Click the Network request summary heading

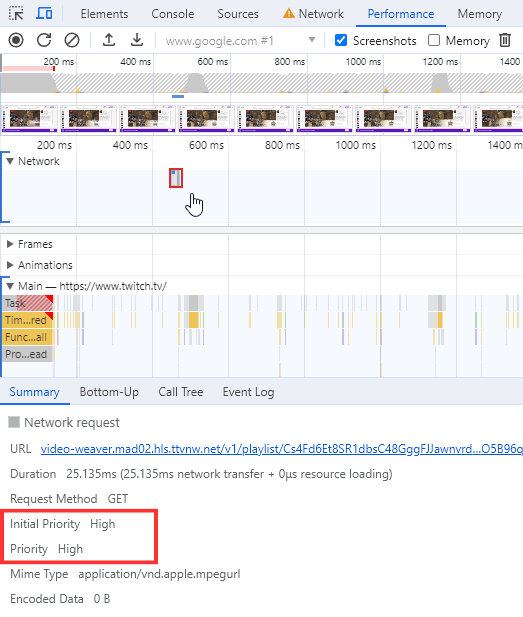pyautogui.click(x=72, y=423)
